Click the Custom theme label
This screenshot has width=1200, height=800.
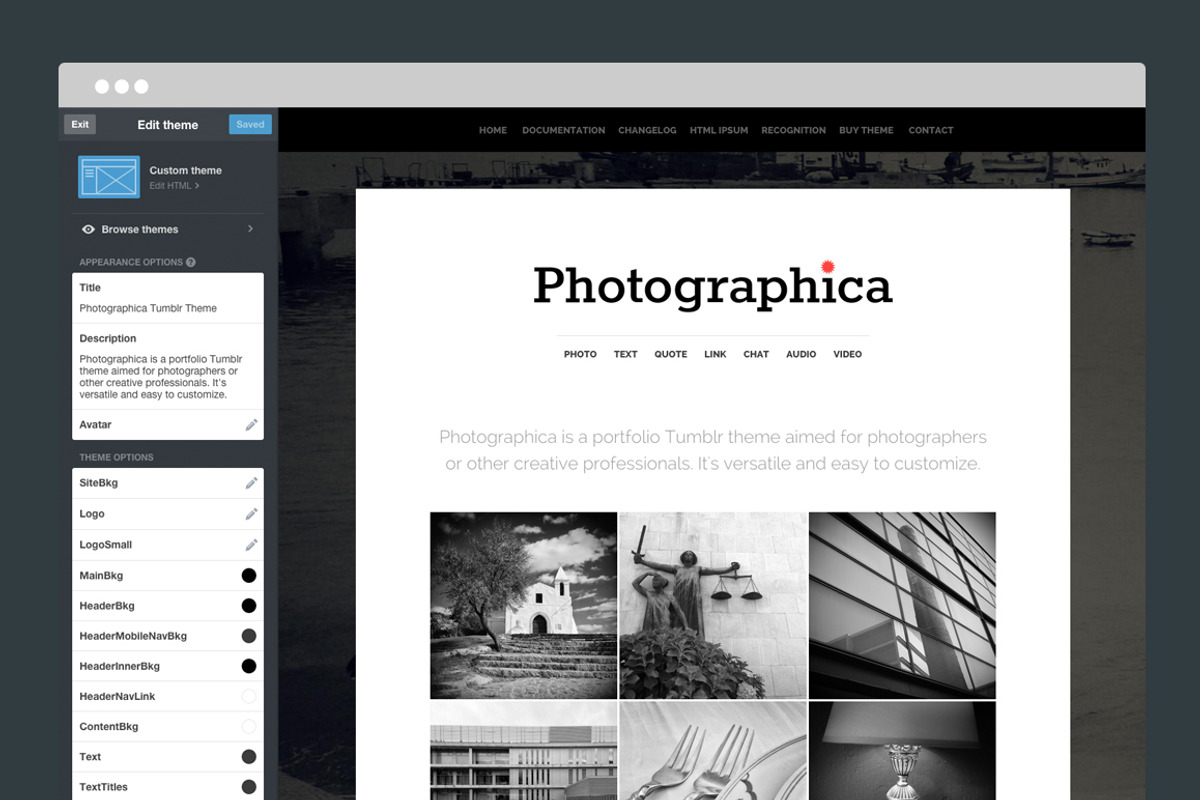point(186,171)
